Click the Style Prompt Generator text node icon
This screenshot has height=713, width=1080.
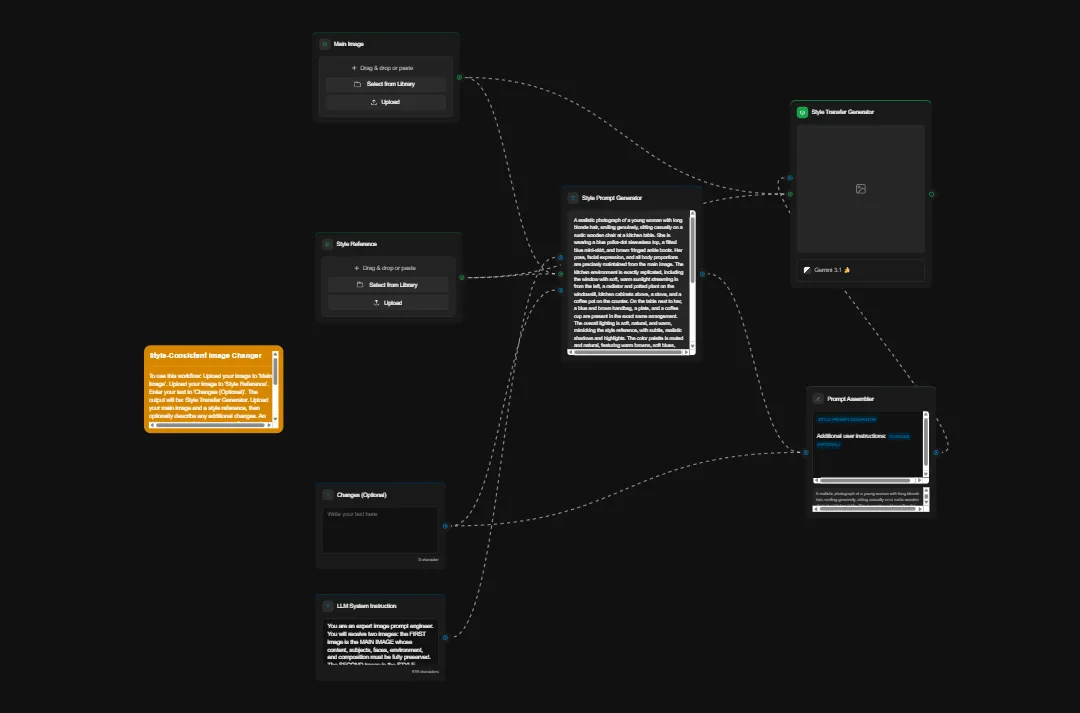pyautogui.click(x=571, y=197)
